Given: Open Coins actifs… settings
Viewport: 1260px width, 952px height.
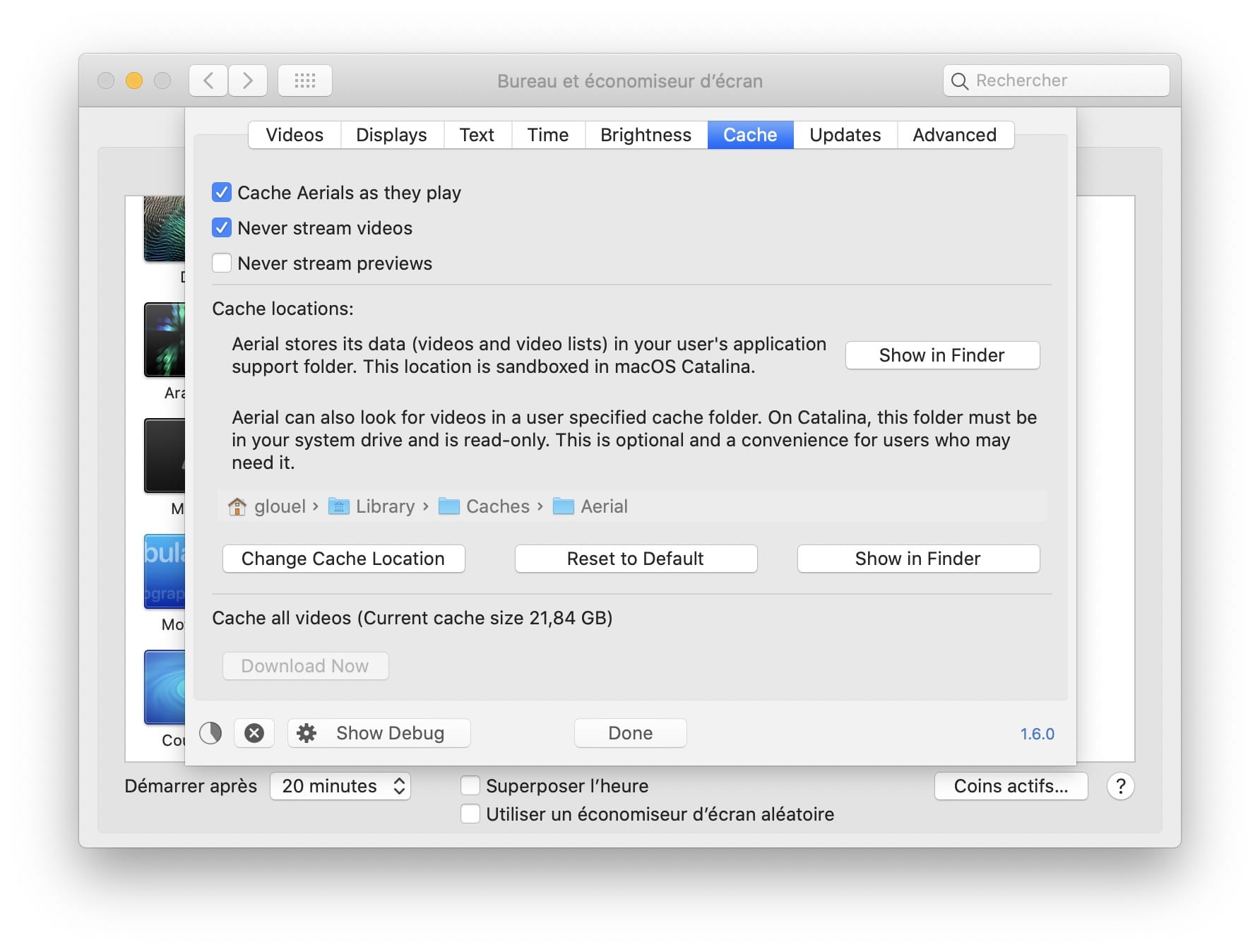Looking at the screenshot, I should point(1011,786).
